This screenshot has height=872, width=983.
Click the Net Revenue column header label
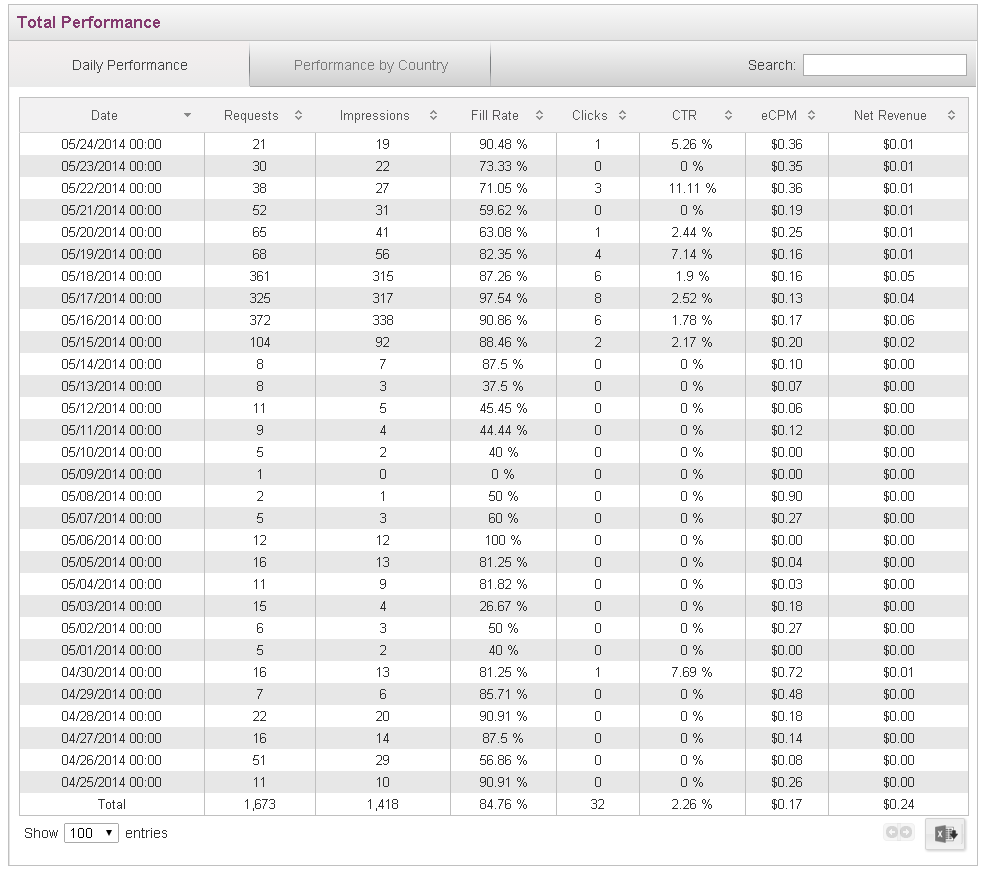point(889,116)
